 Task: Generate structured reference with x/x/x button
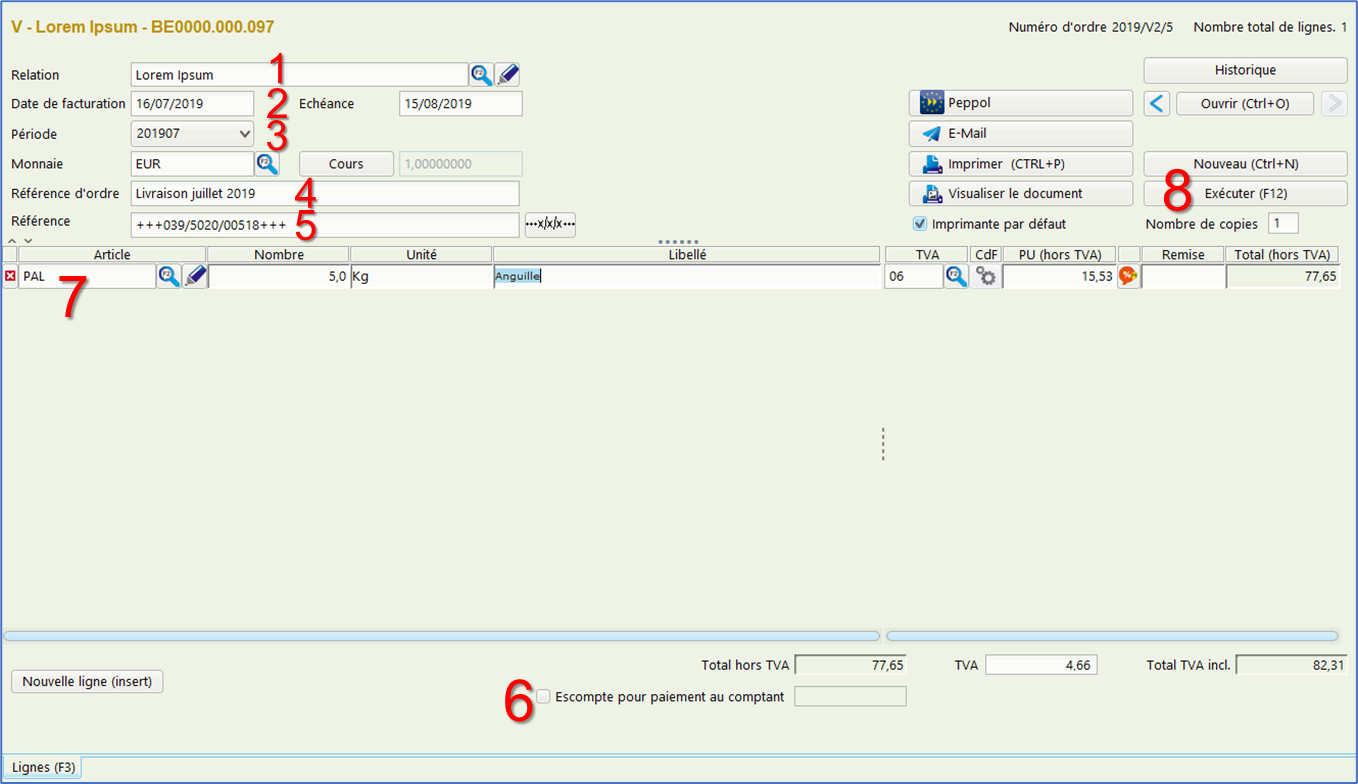pos(550,225)
